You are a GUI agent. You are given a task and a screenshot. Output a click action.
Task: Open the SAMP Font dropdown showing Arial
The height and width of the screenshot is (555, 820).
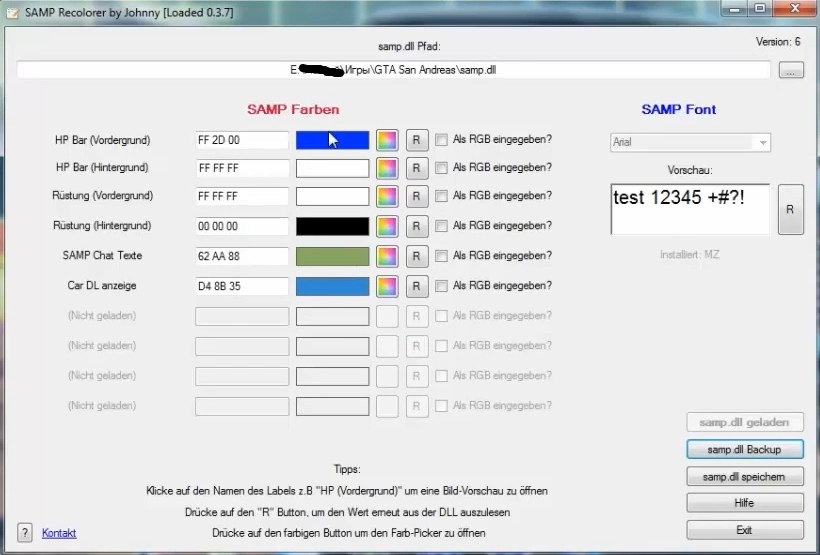coord(690,142)
